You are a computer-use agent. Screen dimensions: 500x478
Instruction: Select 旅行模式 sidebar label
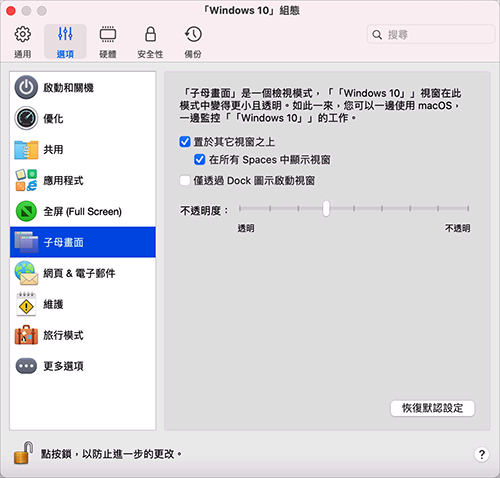point(63,335)
